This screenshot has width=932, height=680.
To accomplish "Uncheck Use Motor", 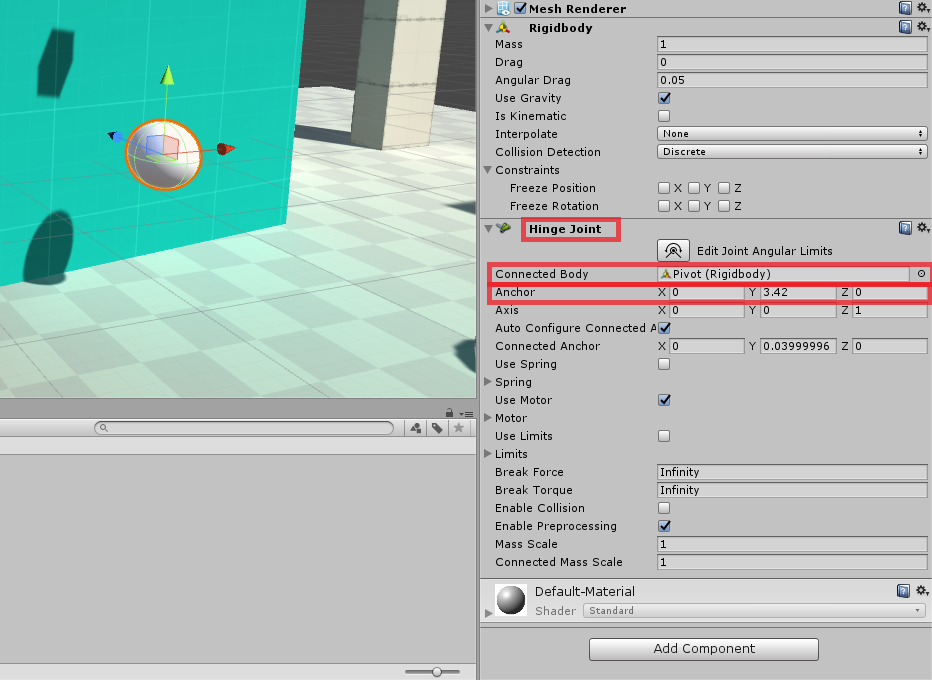I will (664, 400).
